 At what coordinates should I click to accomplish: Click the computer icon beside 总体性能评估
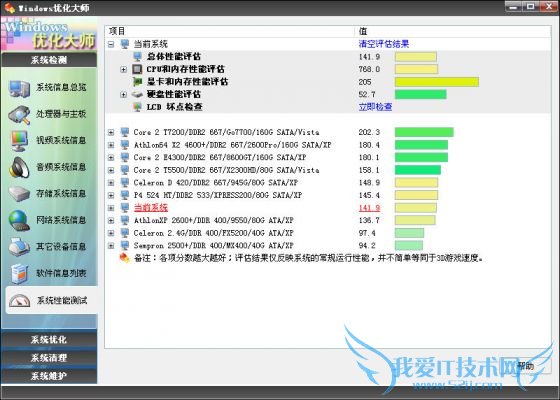pyautogui.click(x=138, y=56)
